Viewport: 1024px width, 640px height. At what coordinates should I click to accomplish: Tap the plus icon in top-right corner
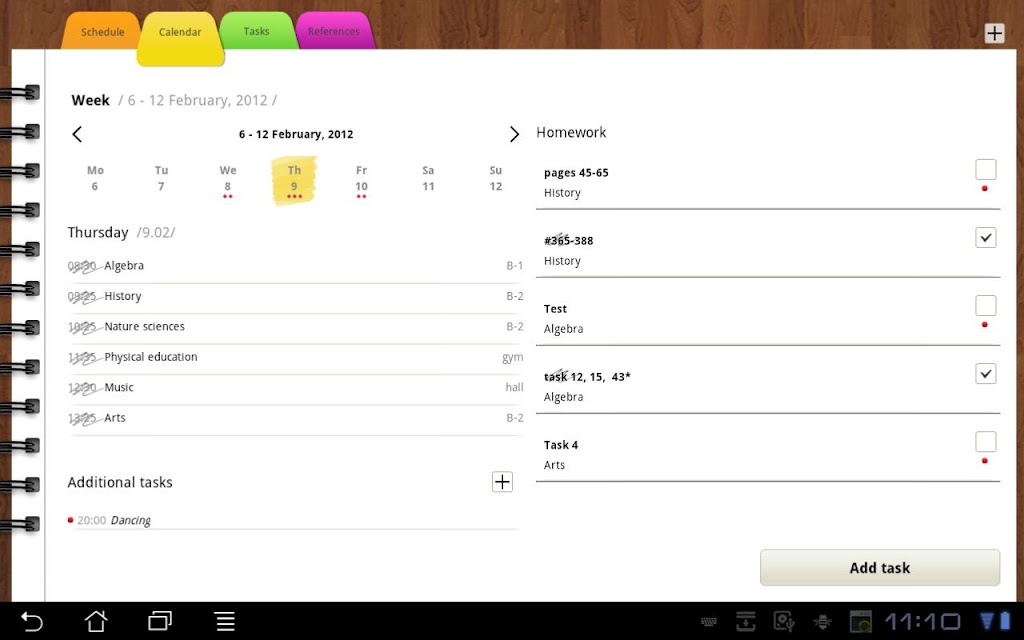[x=994, y=33]
